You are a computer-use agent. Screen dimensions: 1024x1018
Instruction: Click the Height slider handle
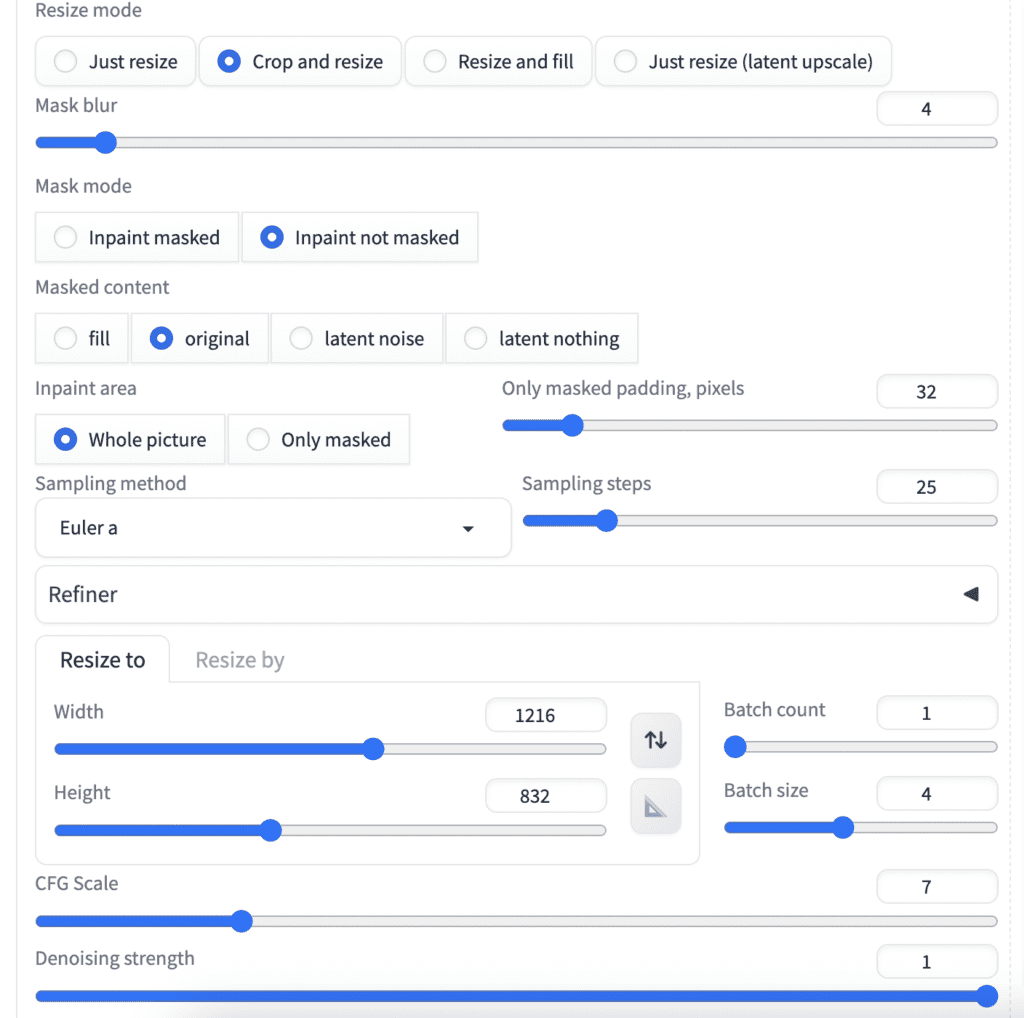[x=270, y=830]
